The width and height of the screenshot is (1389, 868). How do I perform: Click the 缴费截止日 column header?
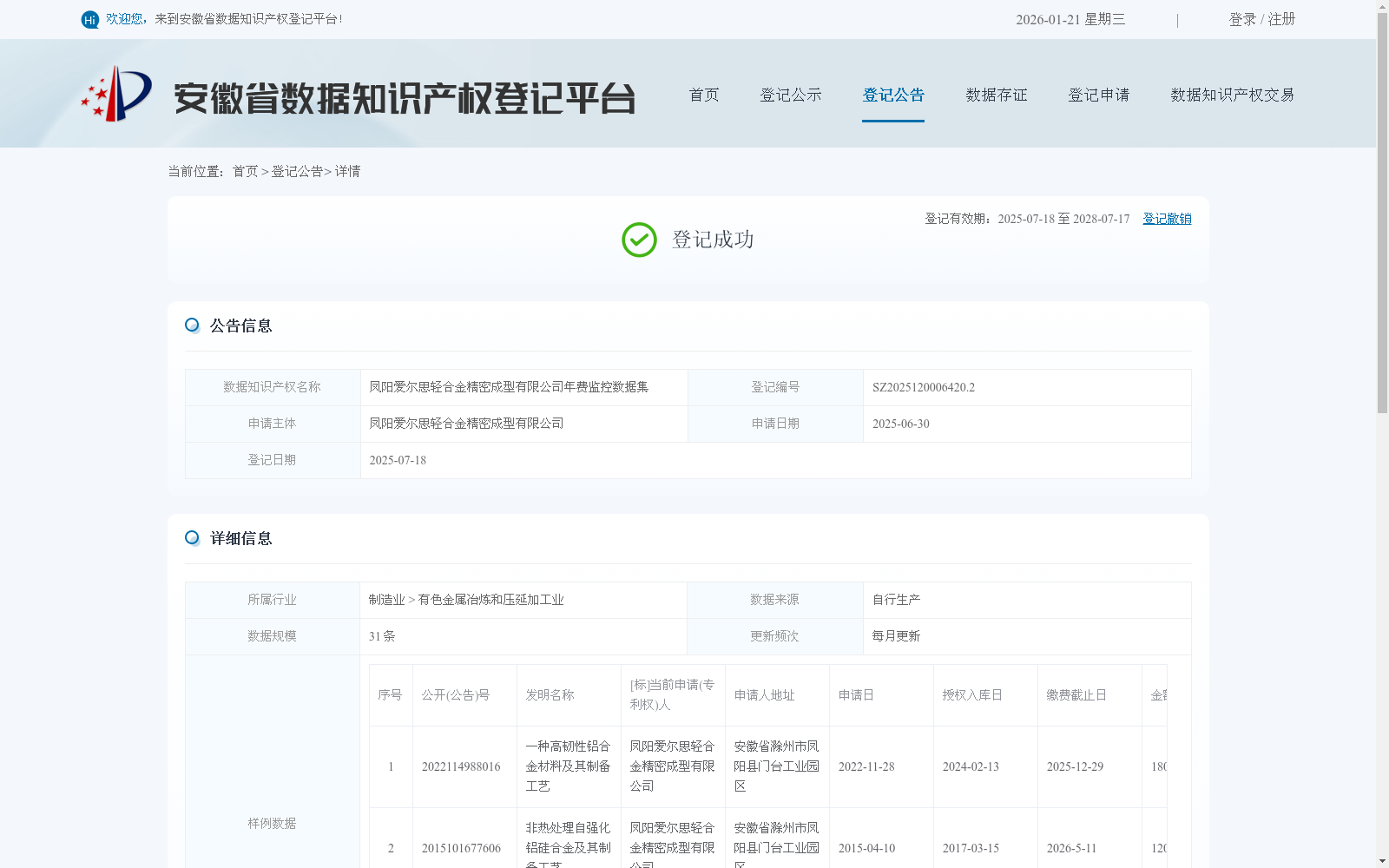click(x=1076, y=695)
